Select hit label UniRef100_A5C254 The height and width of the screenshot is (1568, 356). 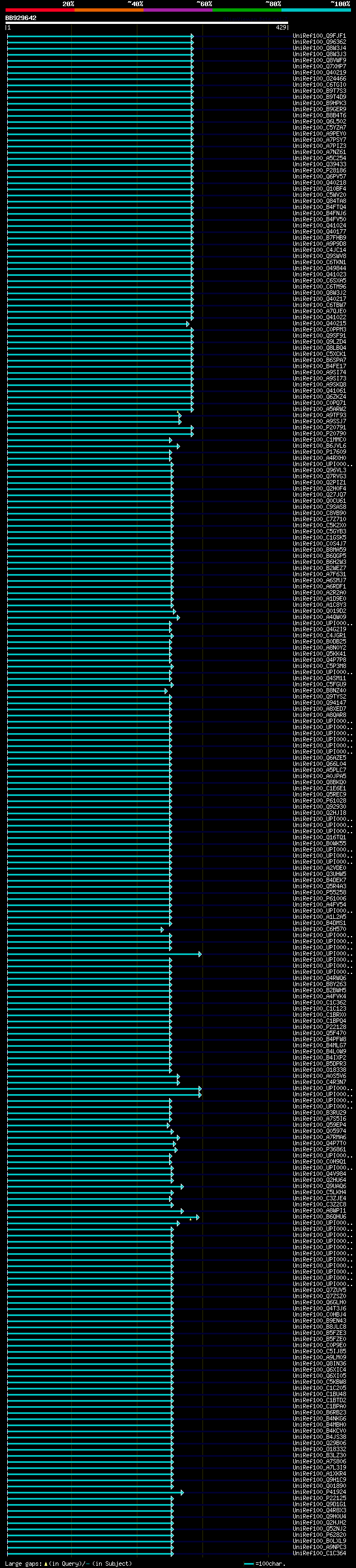point(319,159)
